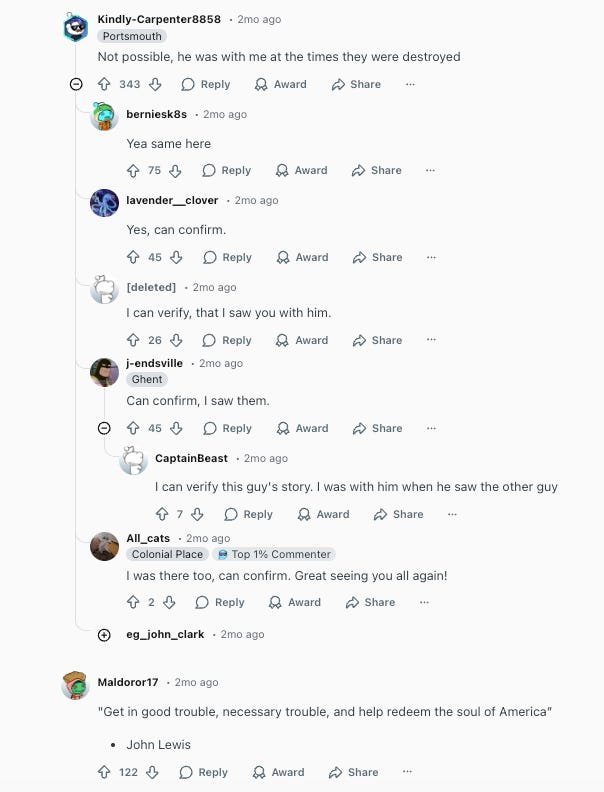Upvote Kindly-Carpenter8858's comment
The image size is (604, 792).
(x=104, y=85)
